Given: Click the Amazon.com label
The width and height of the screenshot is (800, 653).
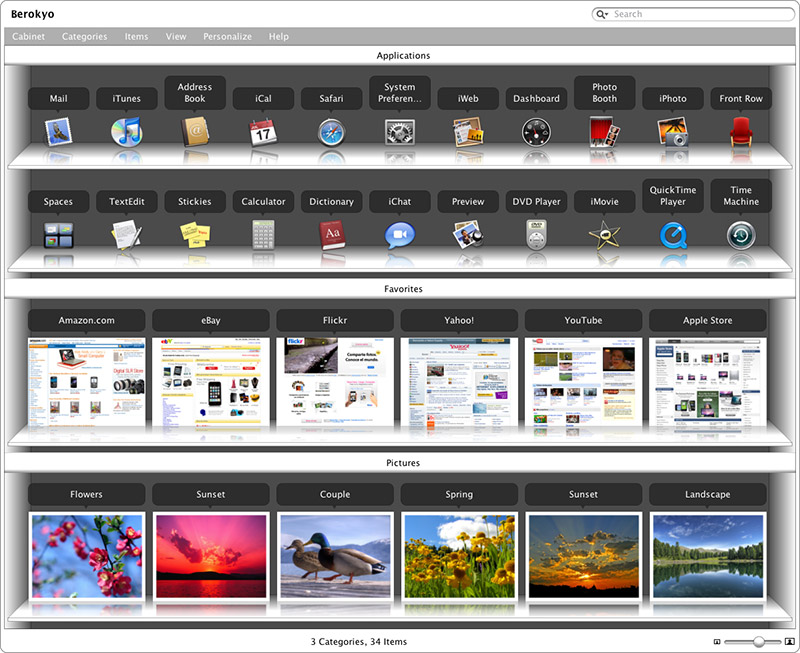Looking at the screenshot, I should pos(86,320).
